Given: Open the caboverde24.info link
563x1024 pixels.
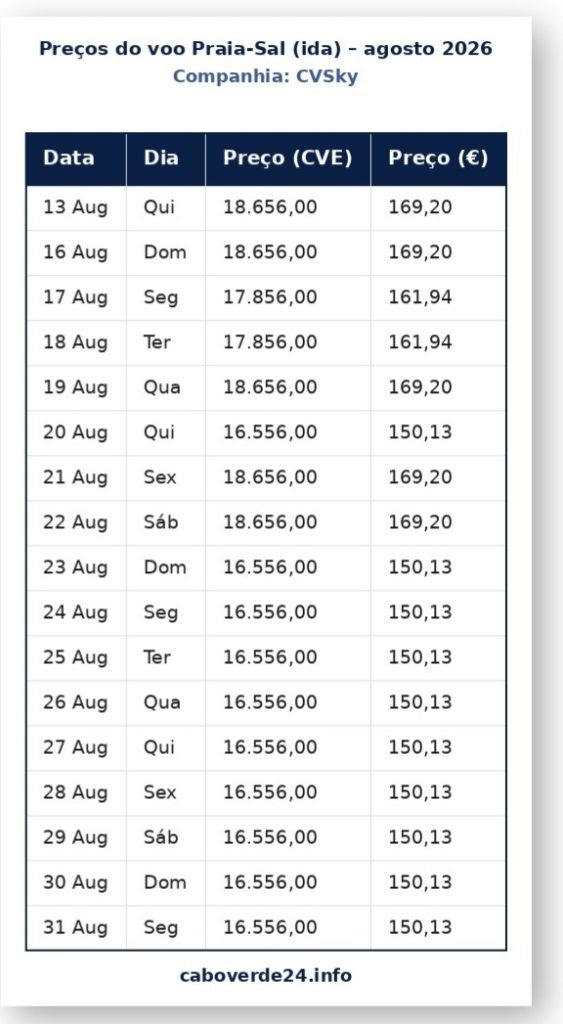Looking at the screenshot, I should [x=265, y=976].
